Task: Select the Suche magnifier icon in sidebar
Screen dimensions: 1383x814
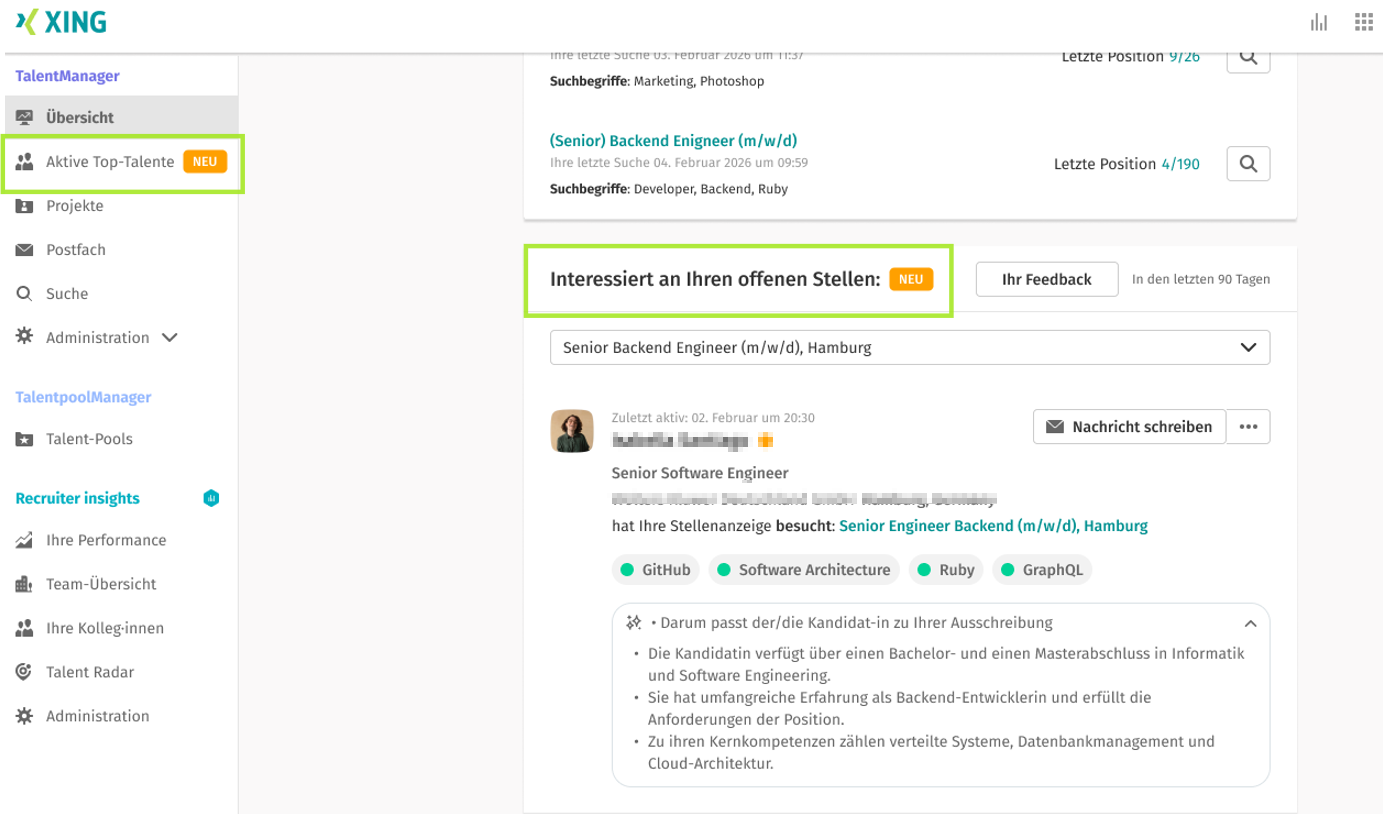Action: coord(24,293)
